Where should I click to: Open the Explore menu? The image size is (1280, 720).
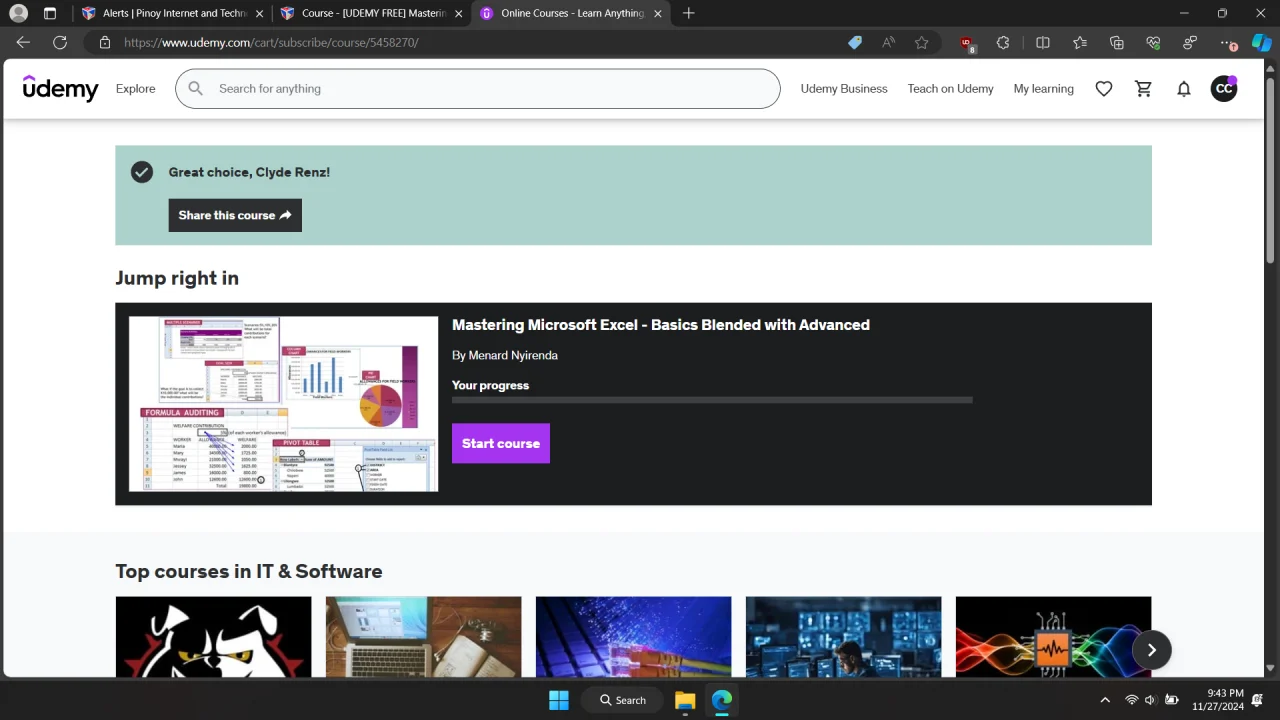click(135, 89)
